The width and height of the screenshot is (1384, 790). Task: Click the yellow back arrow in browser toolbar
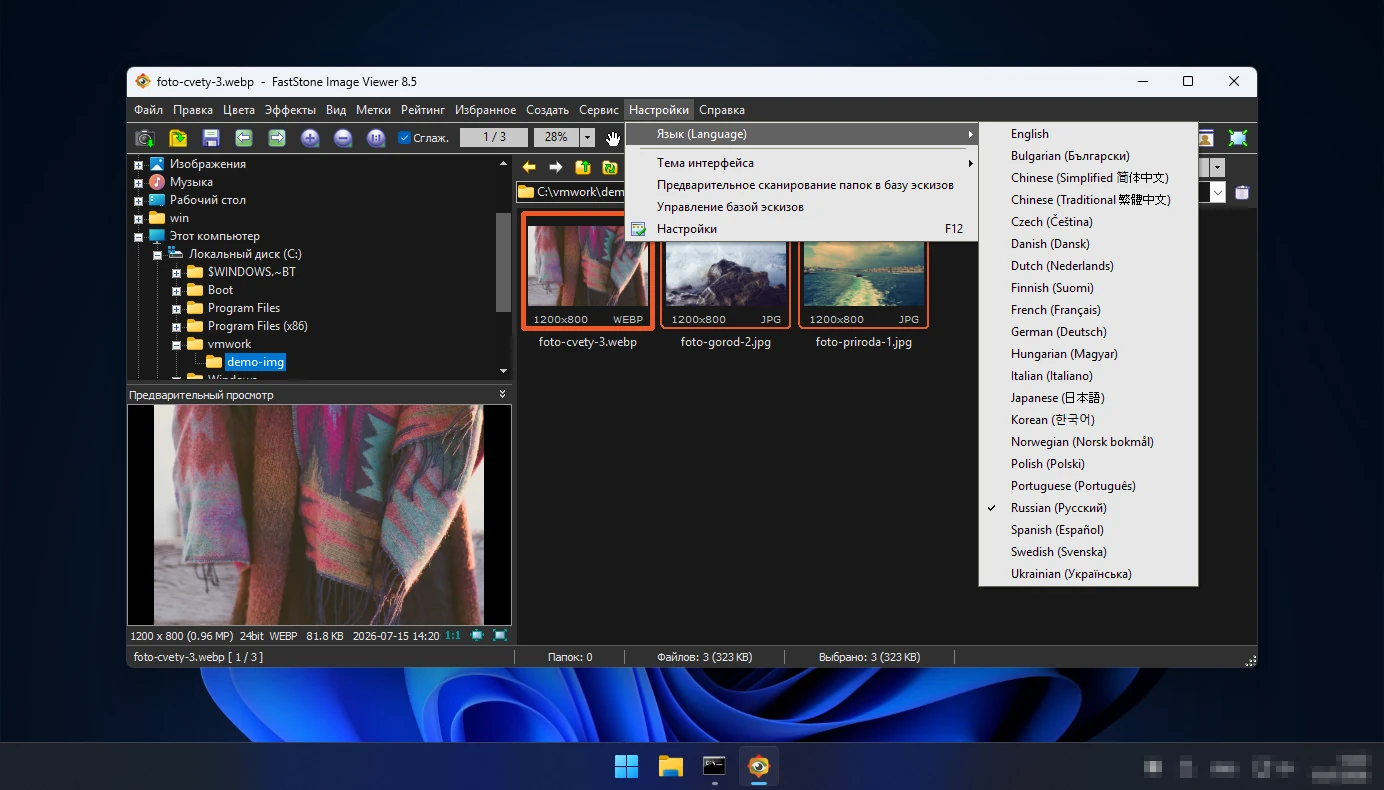529,167
